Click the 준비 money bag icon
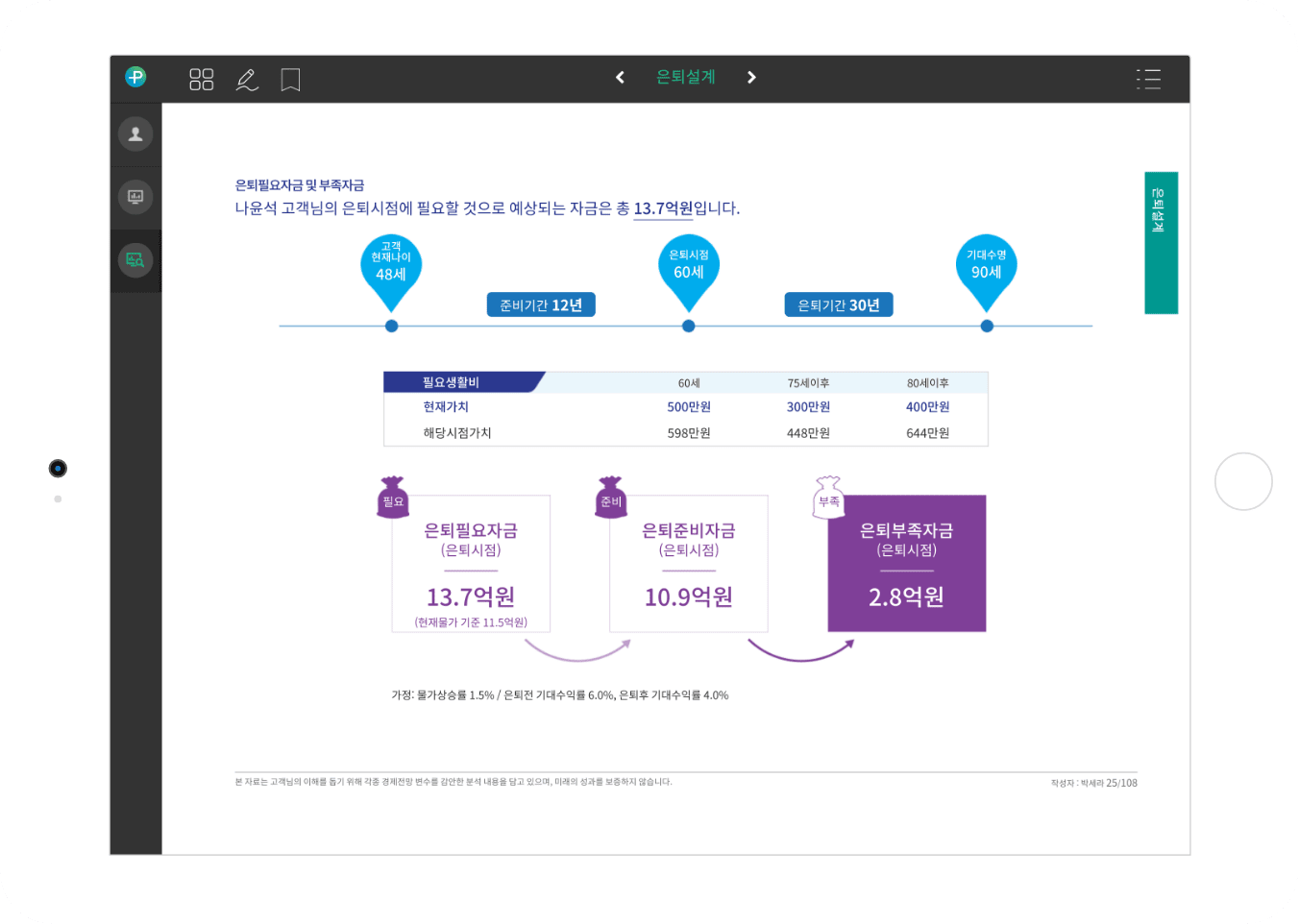This screenshot has width=1299, height=924. pyautogui.click(x=611, y=498)
